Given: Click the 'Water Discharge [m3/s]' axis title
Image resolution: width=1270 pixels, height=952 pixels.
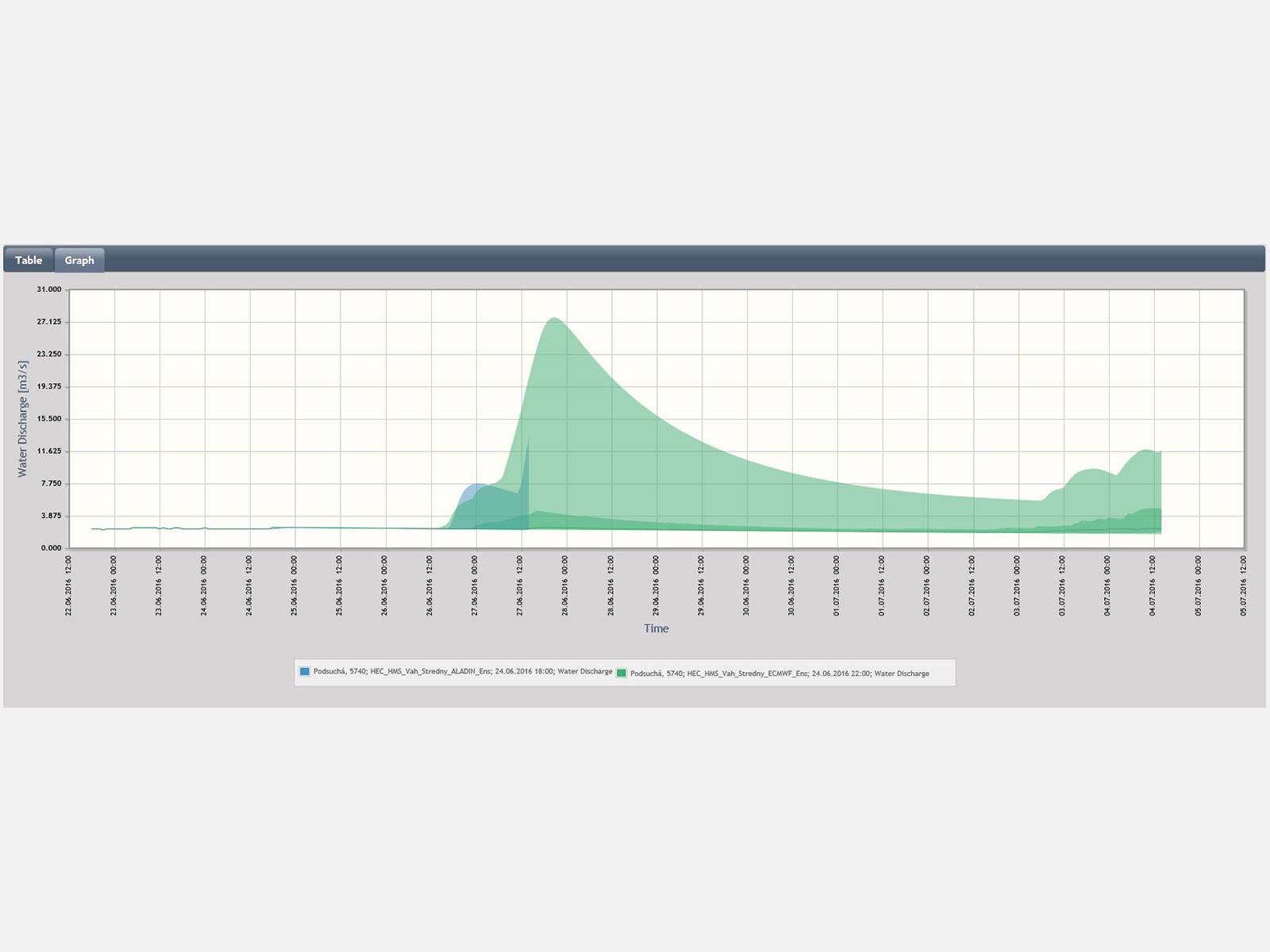Looking at the screenshot, I should (x=22, y=419).
